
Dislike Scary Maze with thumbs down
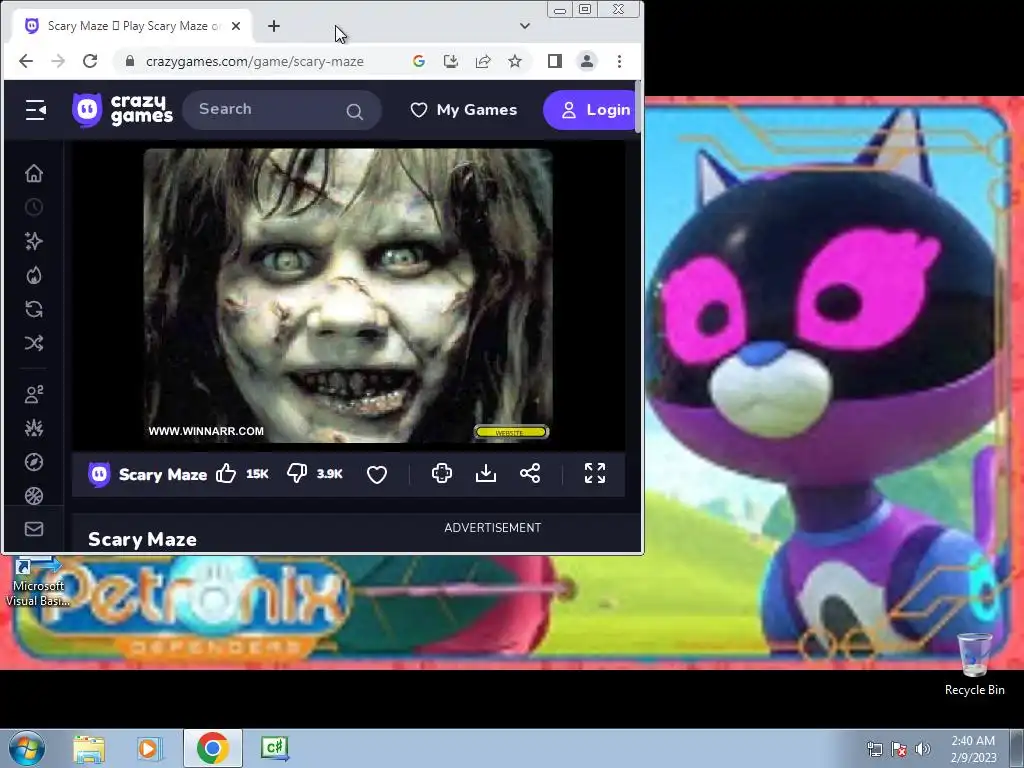296,473
